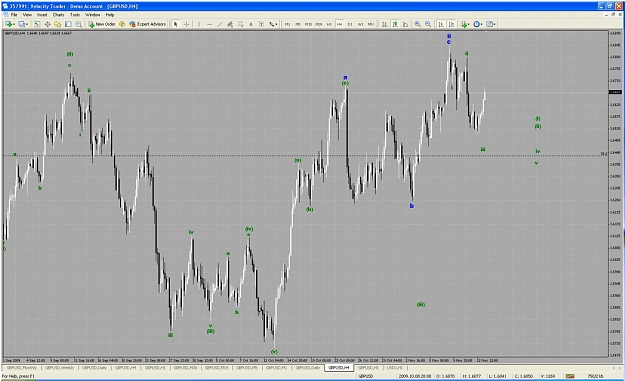Toggle the H1 timeframe button

coord(329,24)
